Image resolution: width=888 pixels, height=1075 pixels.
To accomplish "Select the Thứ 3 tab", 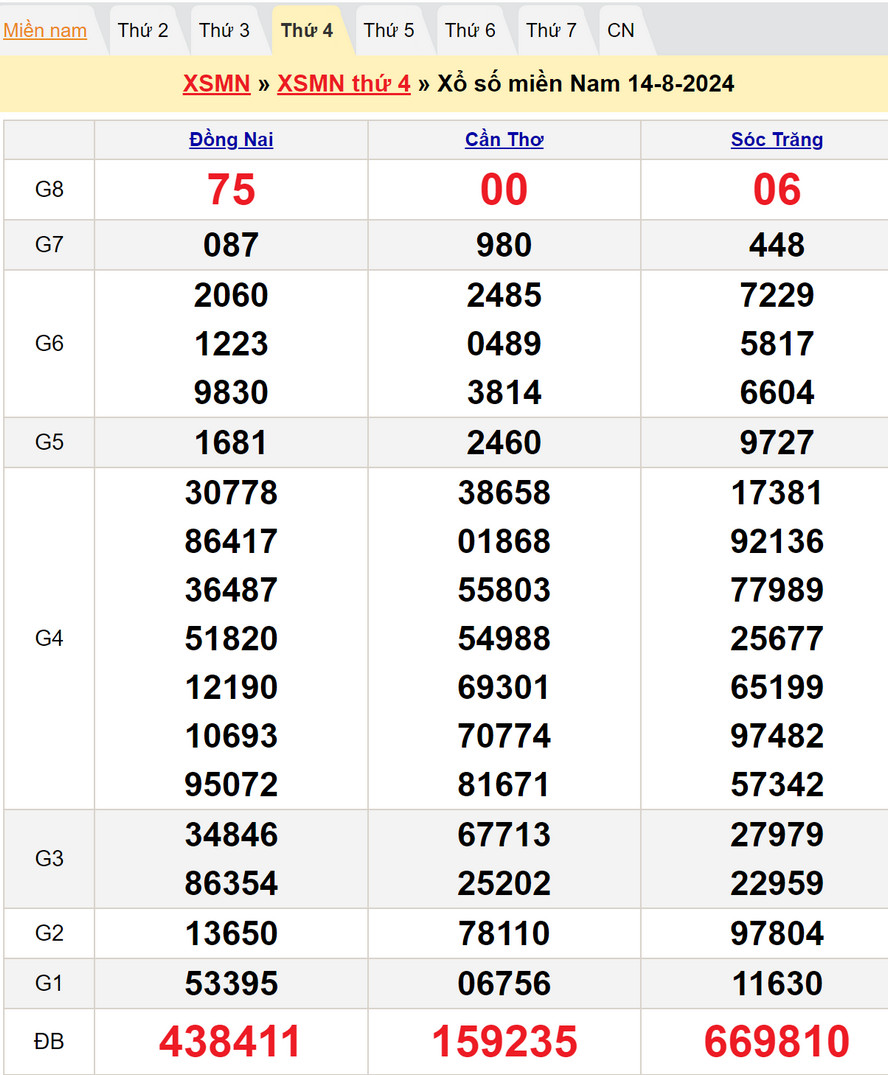I will tap(224, 30).
